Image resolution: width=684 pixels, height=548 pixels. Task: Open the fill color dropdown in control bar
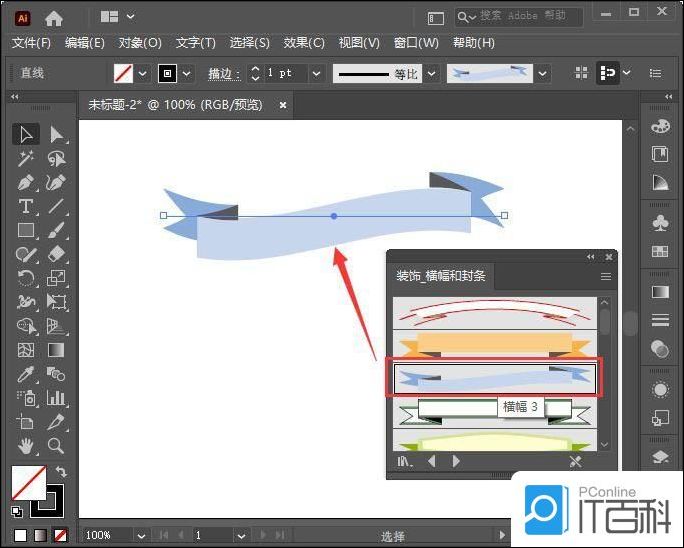(x=143, y=73)
